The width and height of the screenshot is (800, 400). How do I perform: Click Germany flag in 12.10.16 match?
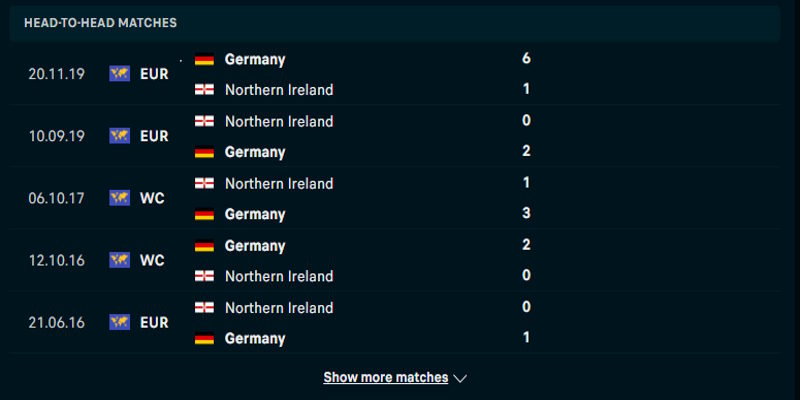[204, 246]
